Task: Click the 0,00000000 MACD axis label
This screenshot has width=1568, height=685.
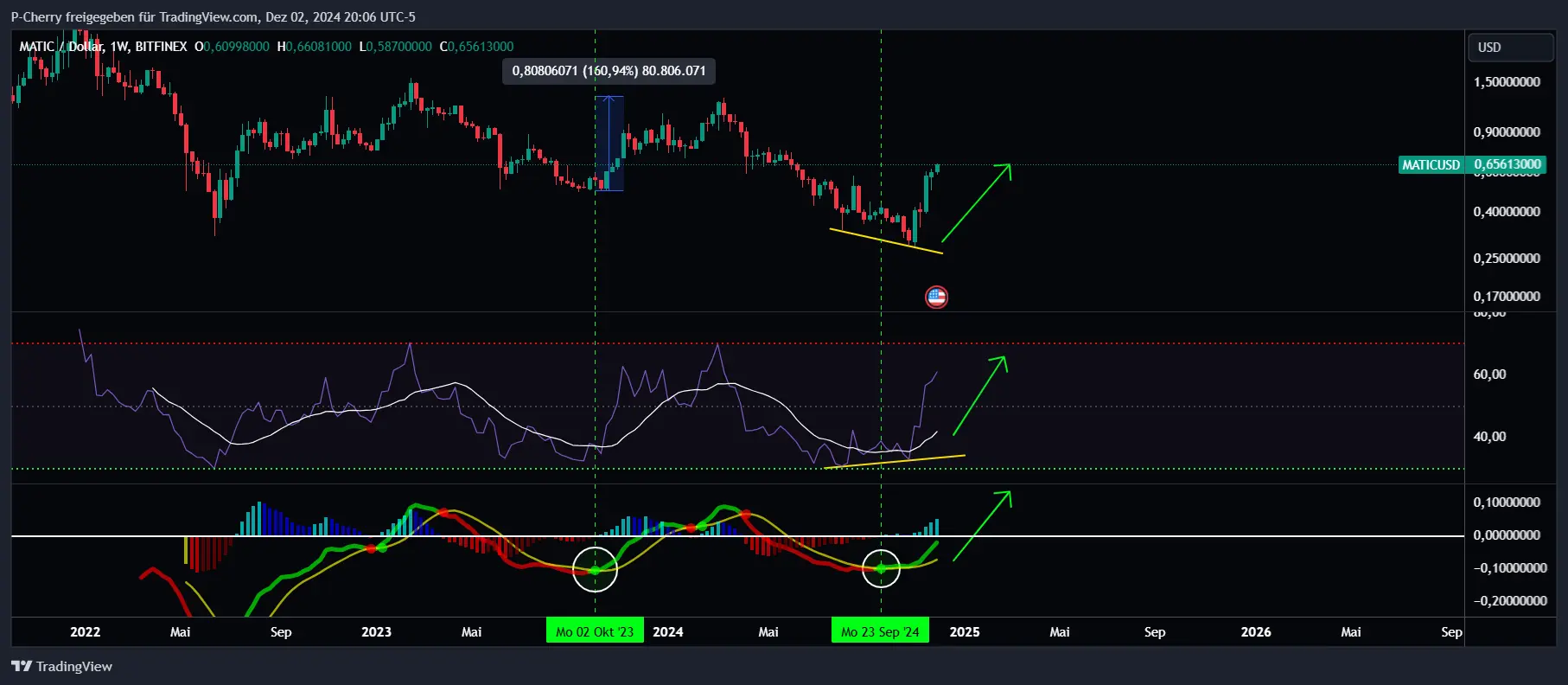Action: 1507,535
